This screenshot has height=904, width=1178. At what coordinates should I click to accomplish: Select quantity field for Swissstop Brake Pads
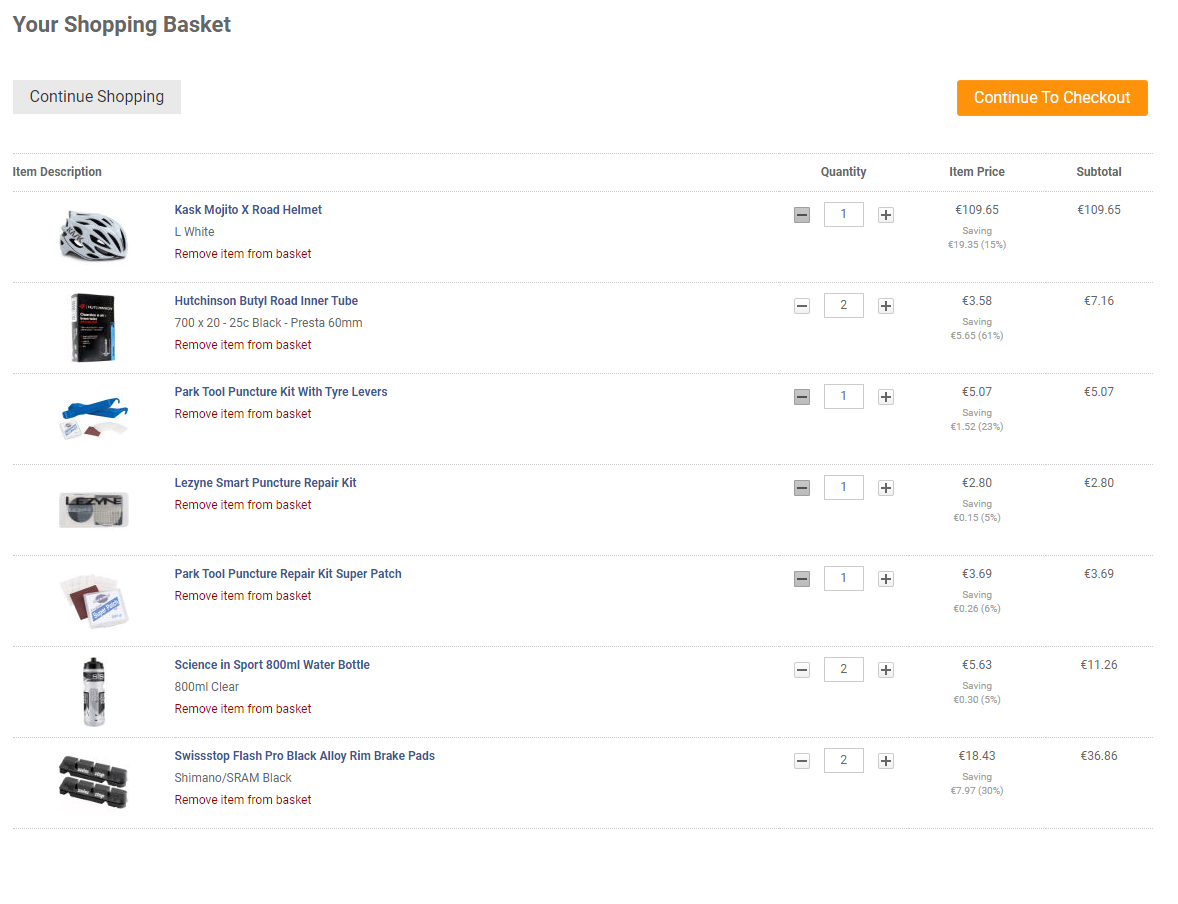tap(844, 760)
